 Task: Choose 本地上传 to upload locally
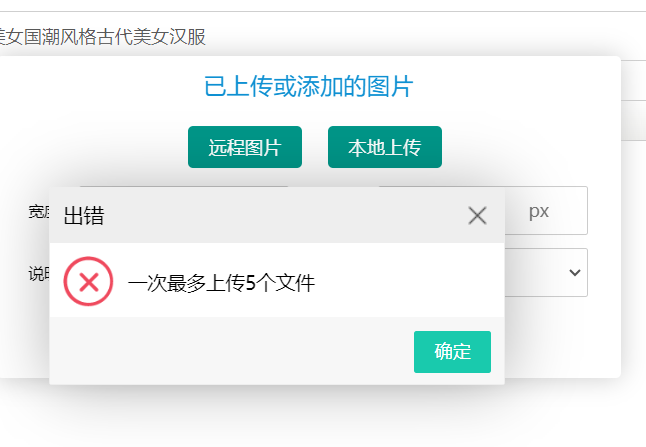coord(384,148)
